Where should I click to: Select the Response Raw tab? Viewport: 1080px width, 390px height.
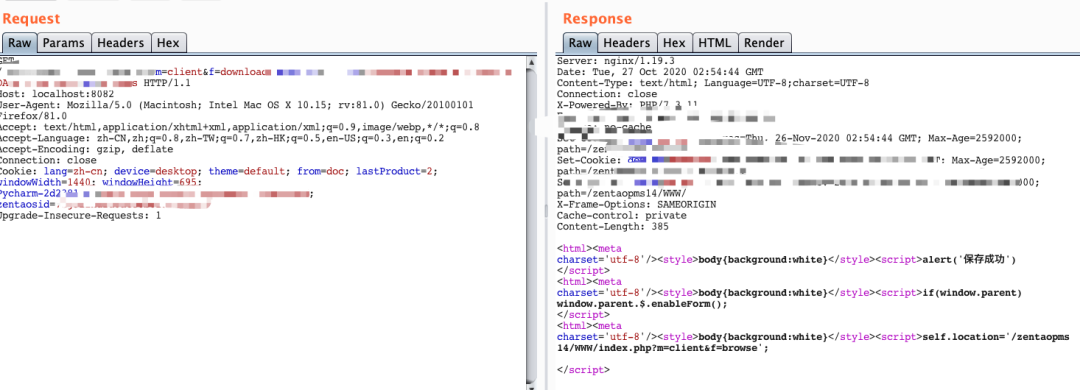(x=580, y=43)
